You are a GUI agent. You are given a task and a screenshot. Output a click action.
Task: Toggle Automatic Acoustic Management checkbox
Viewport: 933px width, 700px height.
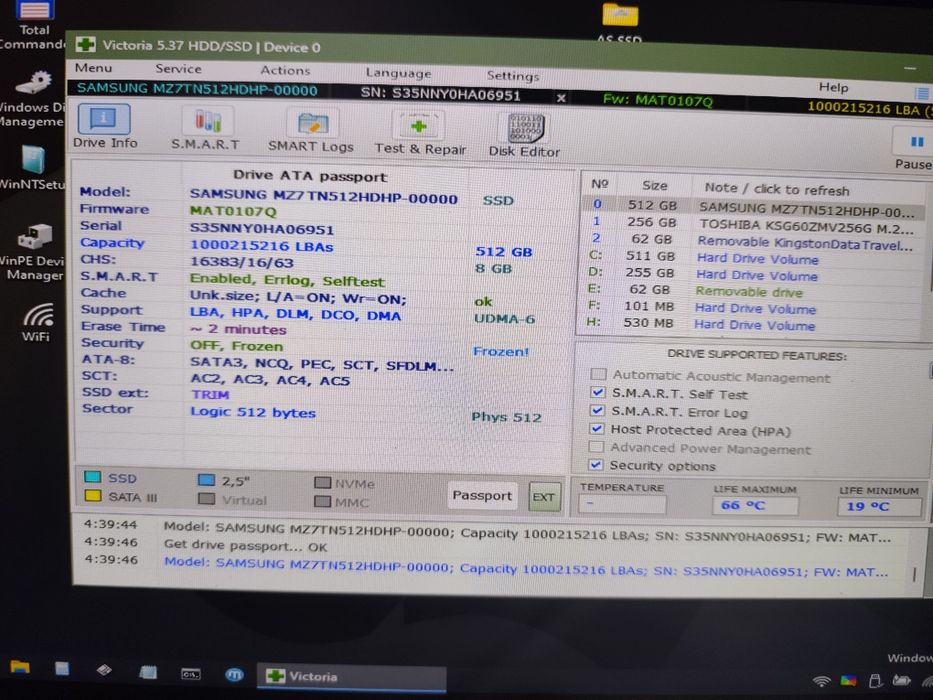(x=598, y=374)
